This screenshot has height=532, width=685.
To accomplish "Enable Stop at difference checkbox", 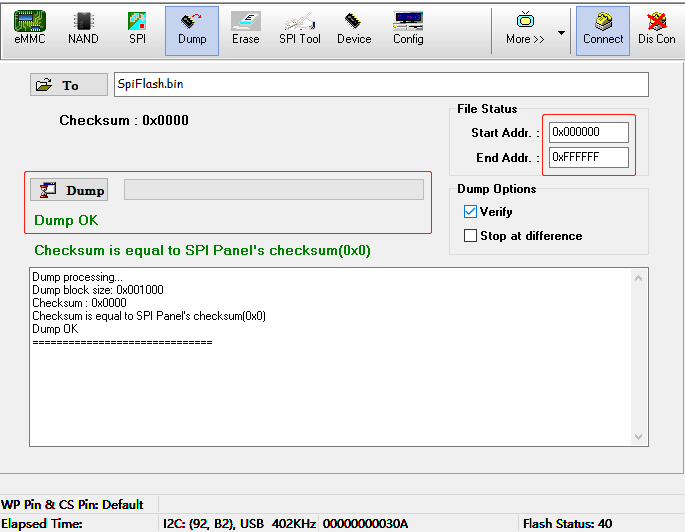I will tap(471, 236).
